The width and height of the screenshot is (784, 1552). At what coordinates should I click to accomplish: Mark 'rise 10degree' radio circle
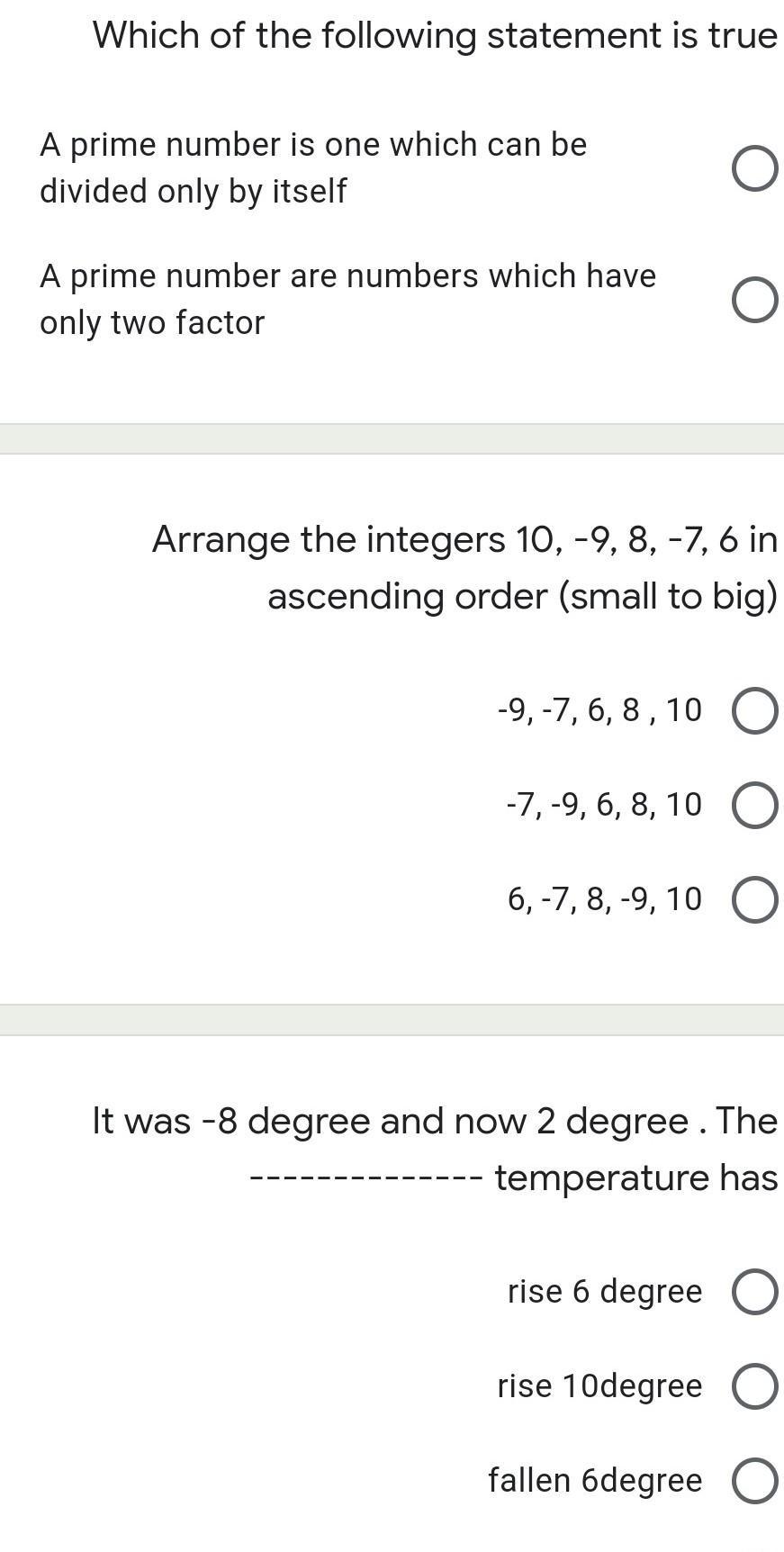pyautogui.click(x=755, y=1386)
